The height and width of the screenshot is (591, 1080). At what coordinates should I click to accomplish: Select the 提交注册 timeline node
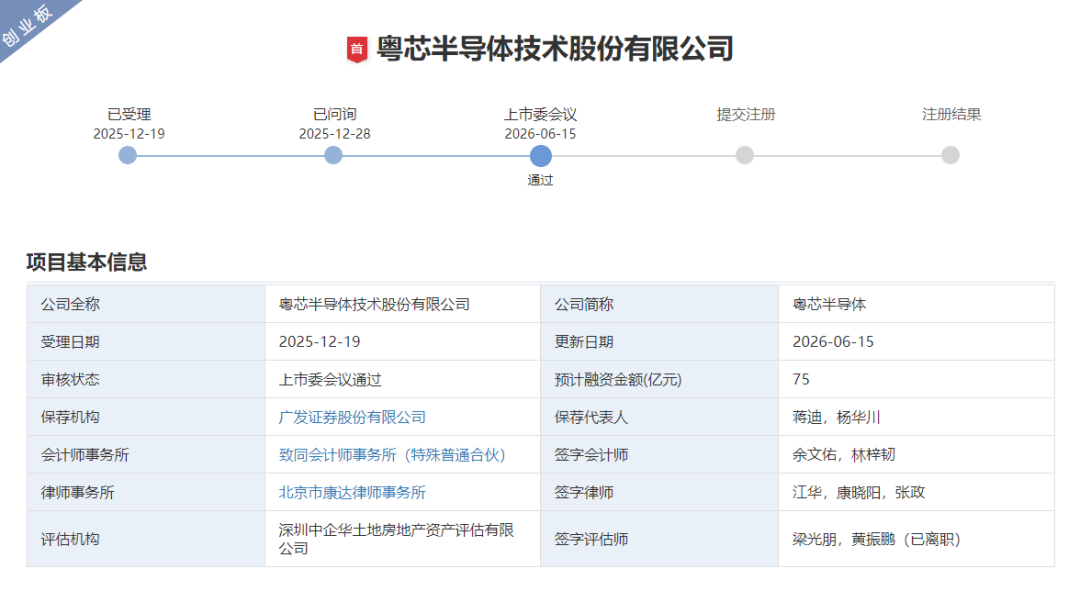(745, 156)
